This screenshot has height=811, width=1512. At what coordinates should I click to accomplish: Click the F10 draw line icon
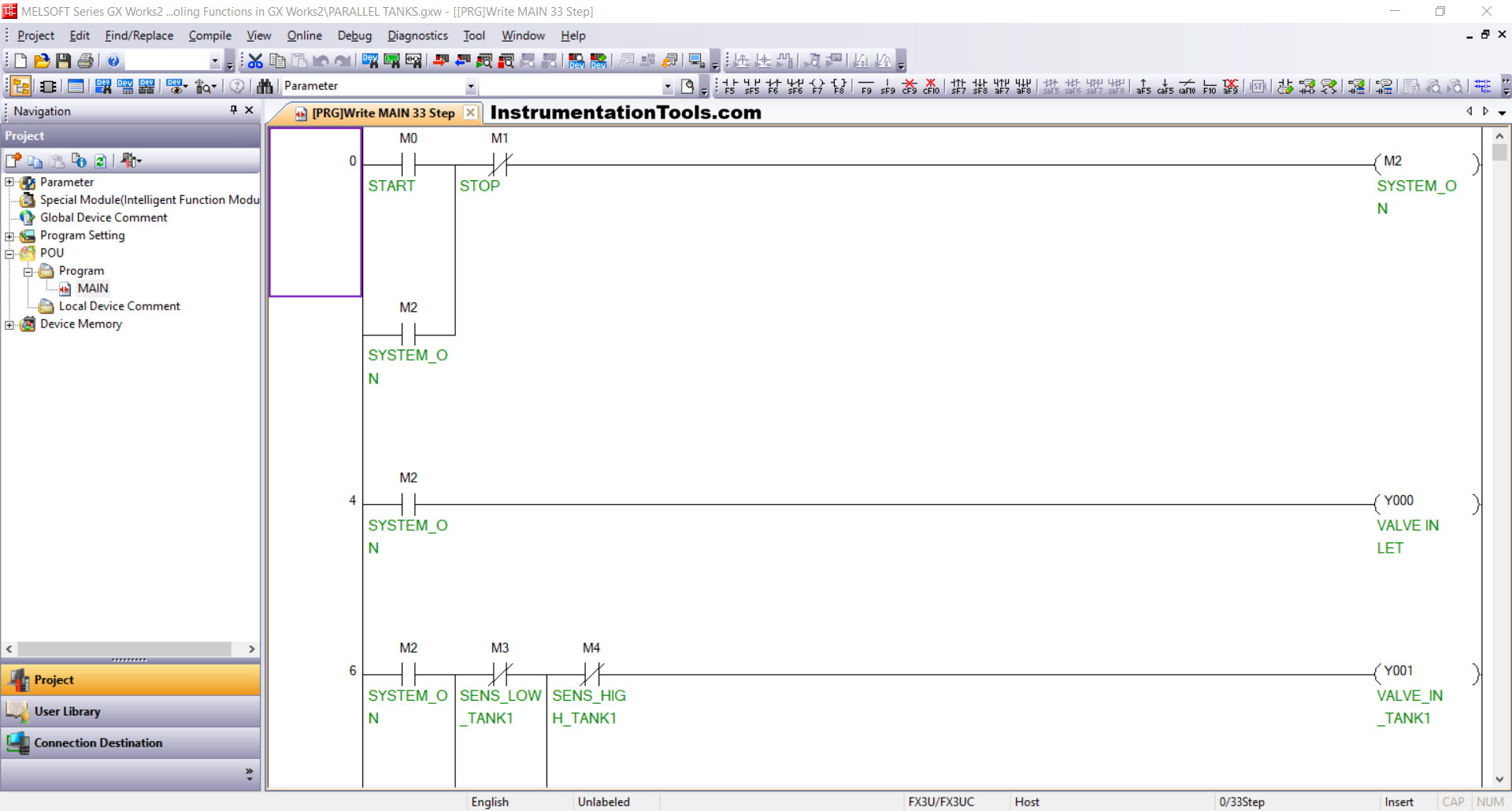coord(1210,86)
